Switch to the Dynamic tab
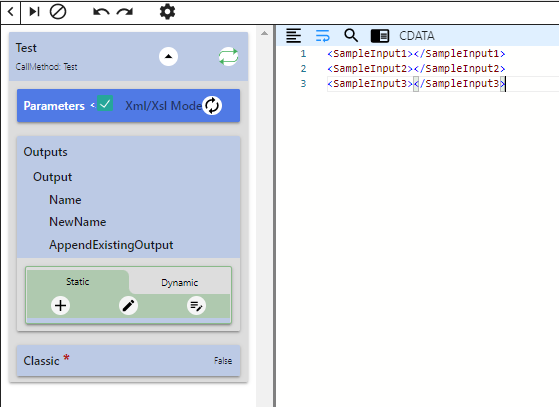The image size is (559, 407). click(180, 283)
